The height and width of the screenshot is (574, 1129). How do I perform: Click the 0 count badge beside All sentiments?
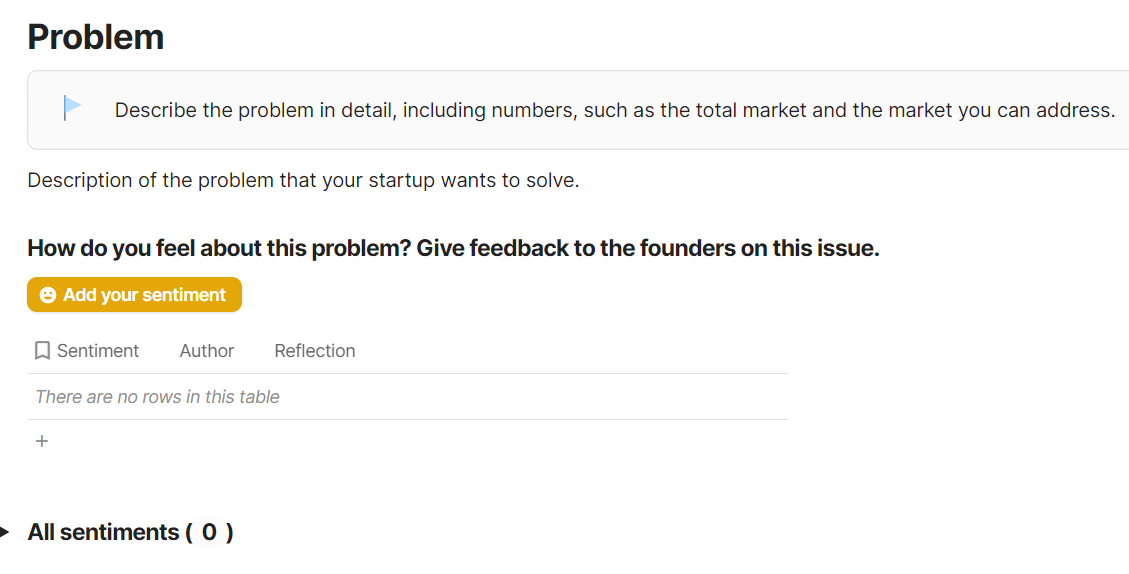[209, 532]
